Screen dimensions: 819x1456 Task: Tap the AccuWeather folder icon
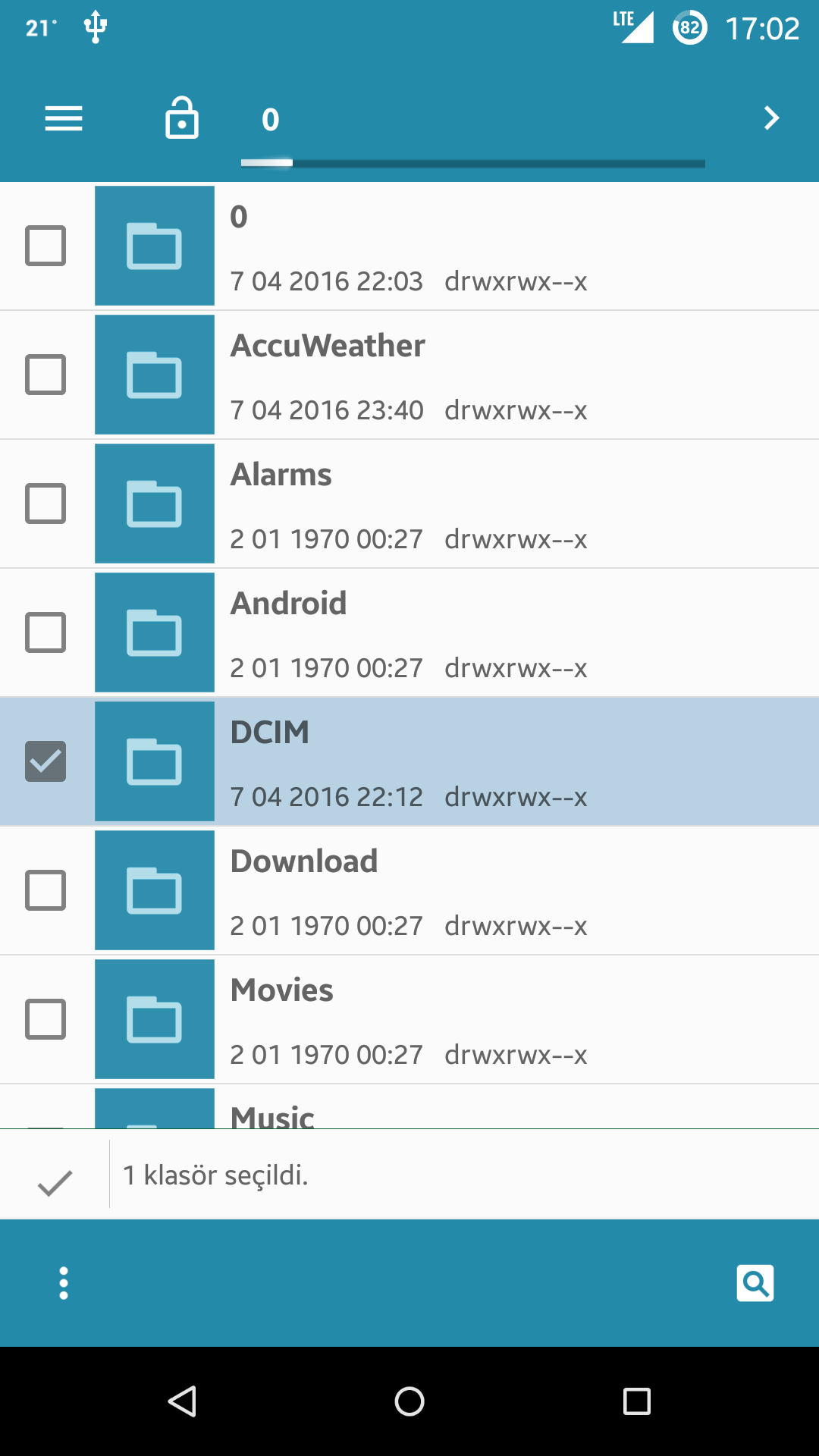coord(155,375)
